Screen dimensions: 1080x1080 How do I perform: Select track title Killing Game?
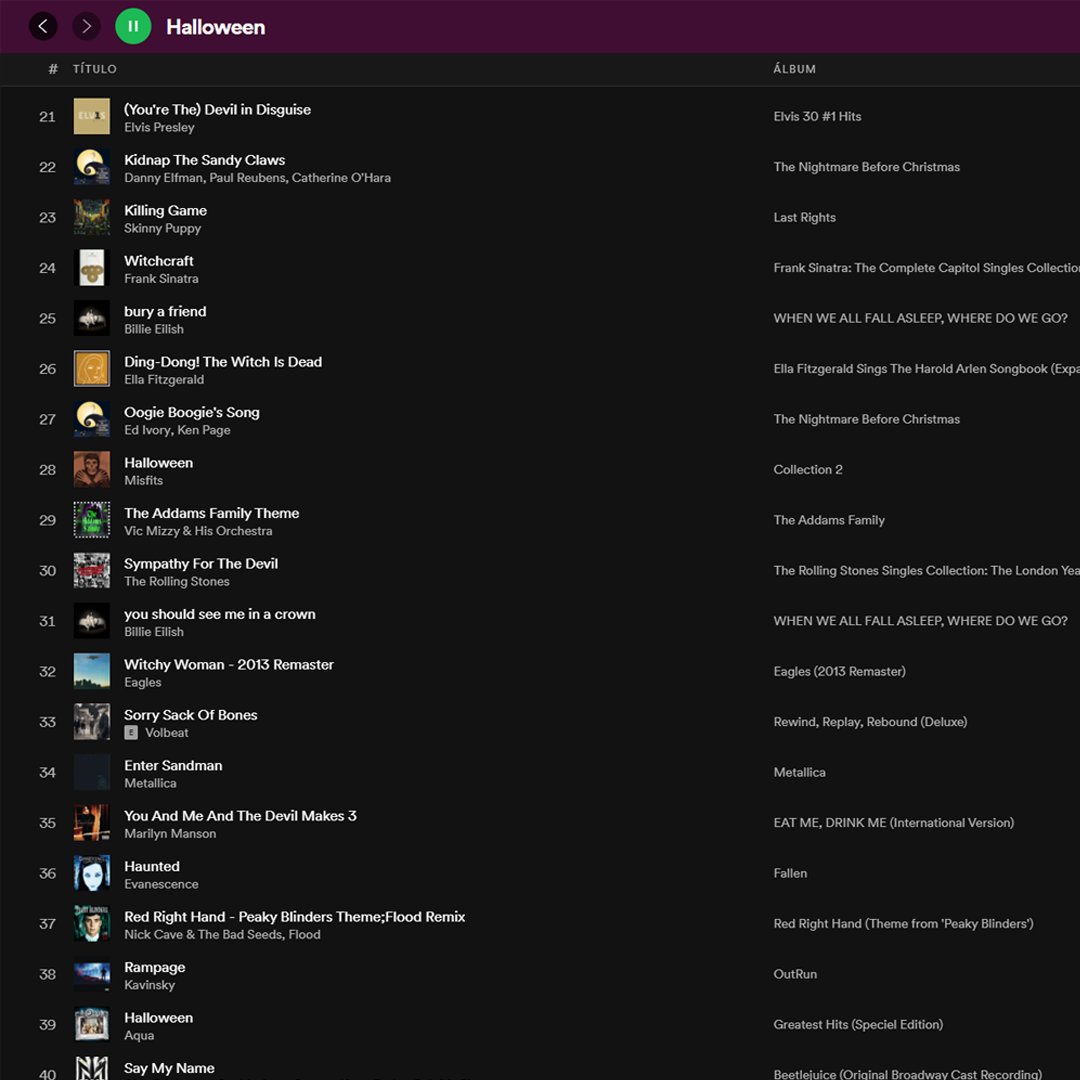[x=165, y=210]
